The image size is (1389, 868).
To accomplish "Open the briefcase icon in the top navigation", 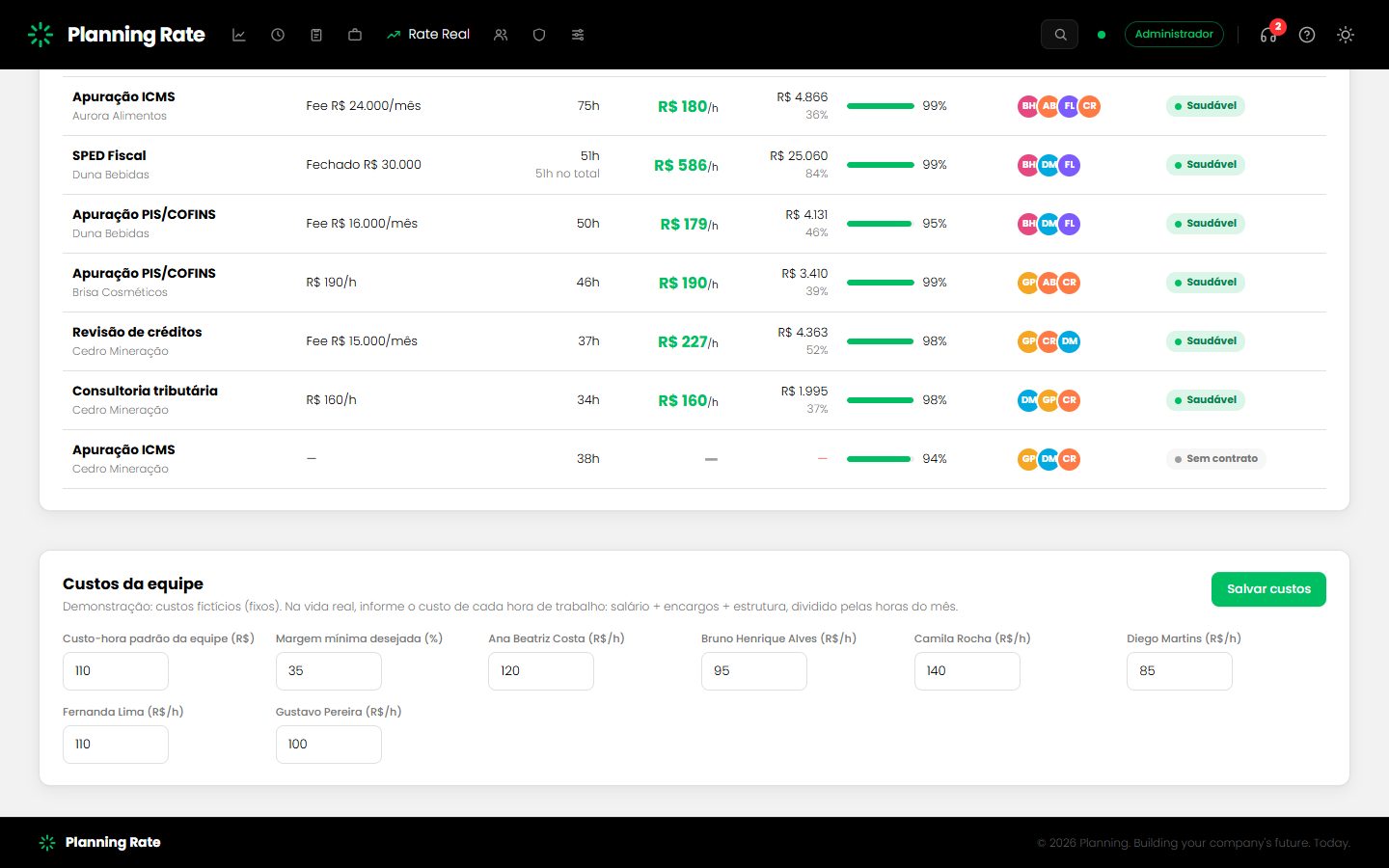I will tap(355, 35).
